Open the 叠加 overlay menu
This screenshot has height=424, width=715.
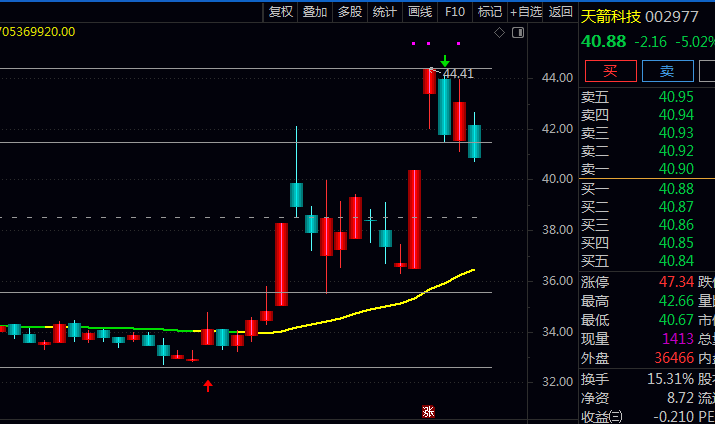point(315,11)
